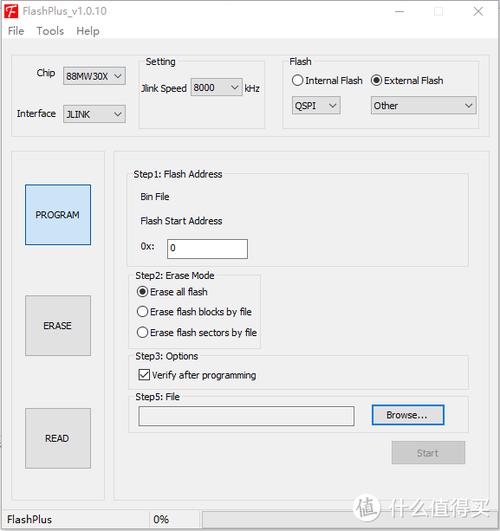500x531 pixels.
Task: Toggle Verify after programming checkbox
Action: point(197,375)
